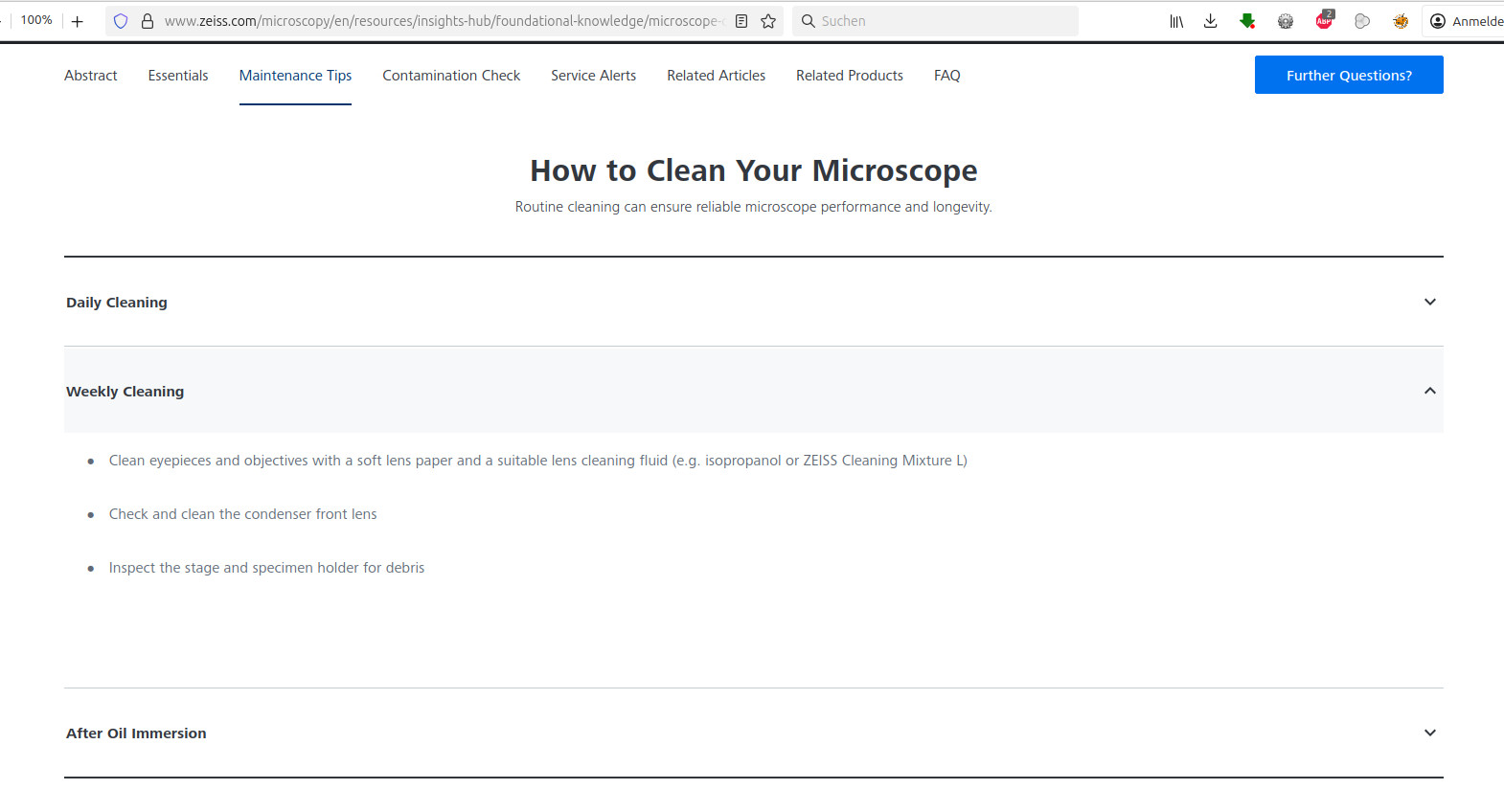The image size is (1504, 812).
Task: Select the Essentials tab
Action: (178, 76)
